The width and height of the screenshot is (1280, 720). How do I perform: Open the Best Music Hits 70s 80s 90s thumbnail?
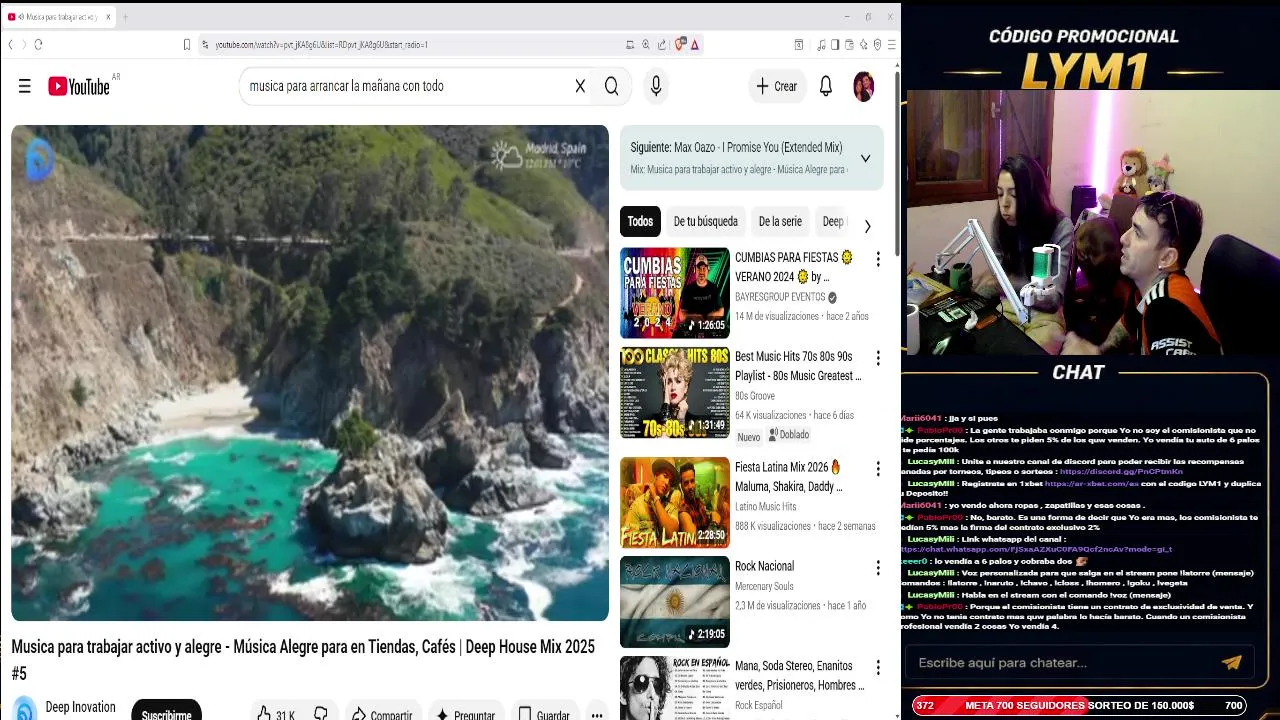[x=675, y=393]
